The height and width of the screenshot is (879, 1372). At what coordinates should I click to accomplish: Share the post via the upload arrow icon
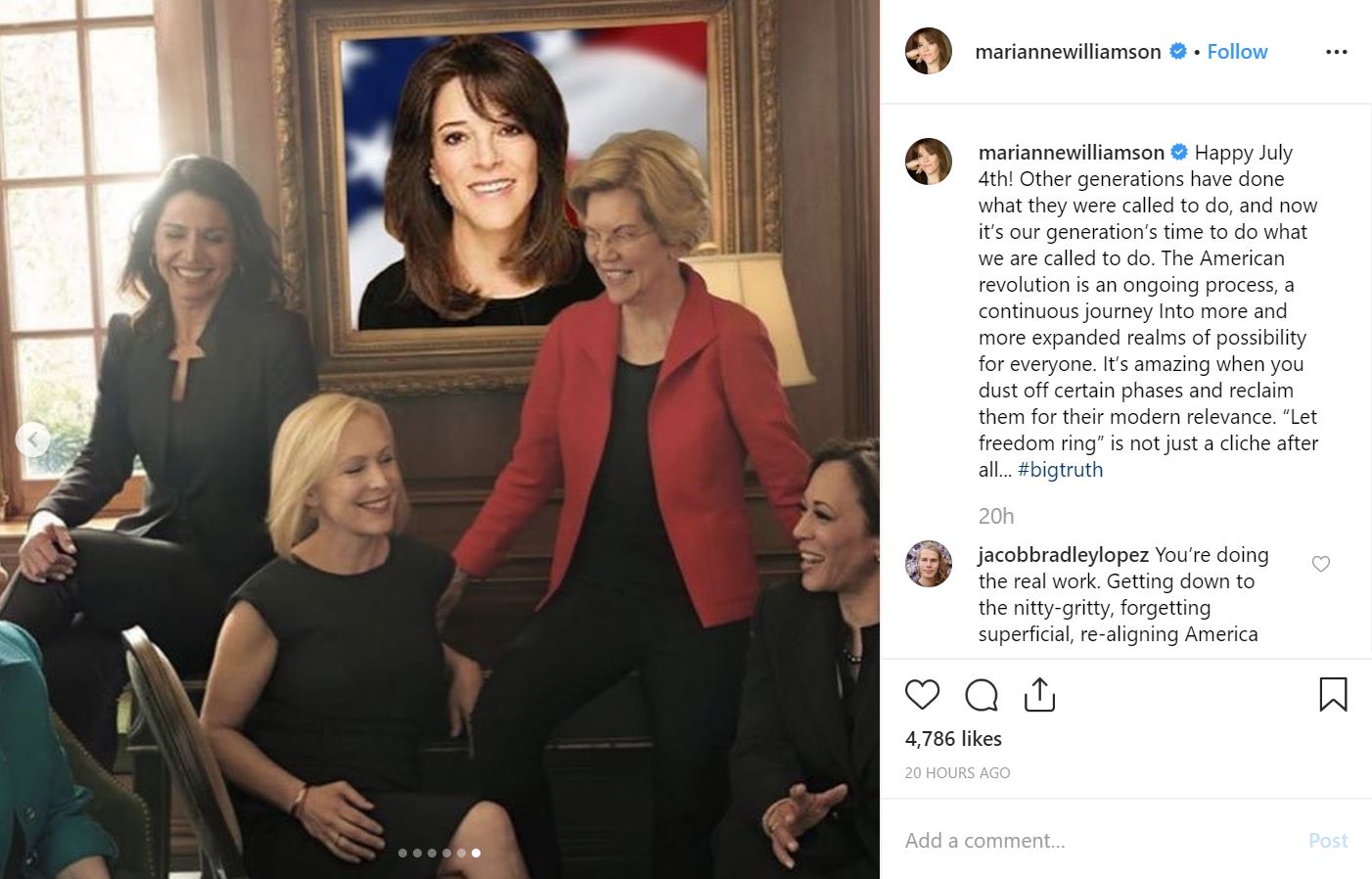pos(1039,694)
